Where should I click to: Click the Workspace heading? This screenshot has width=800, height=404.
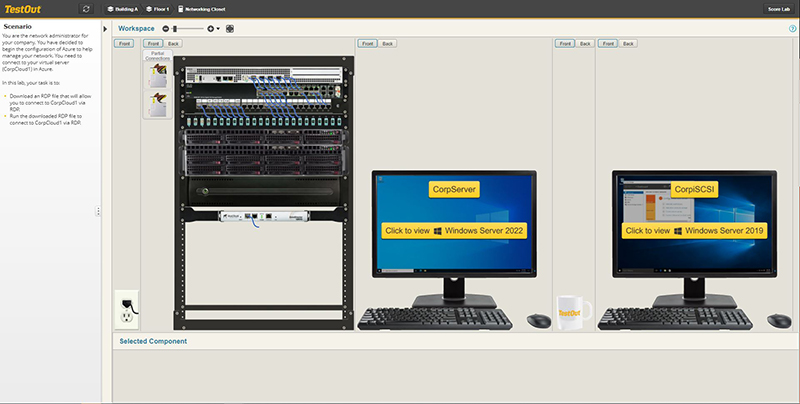point(136,29)
